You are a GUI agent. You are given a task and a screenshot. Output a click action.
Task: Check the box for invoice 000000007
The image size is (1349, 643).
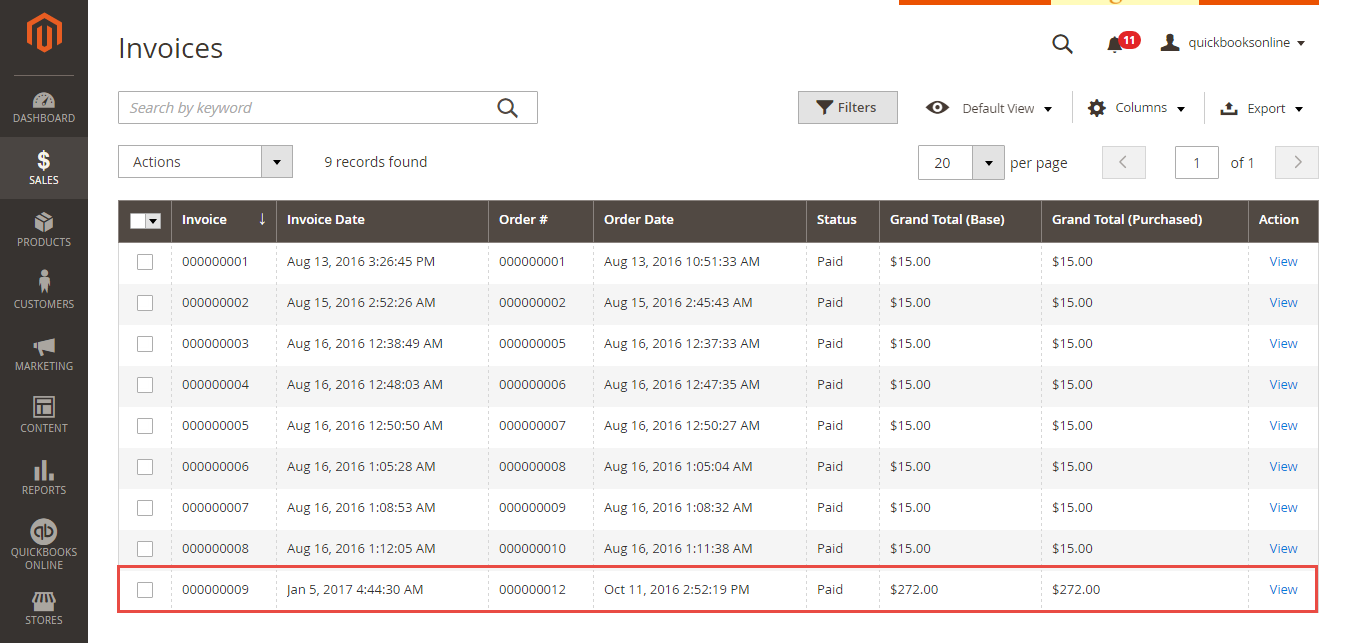(145, 508)
